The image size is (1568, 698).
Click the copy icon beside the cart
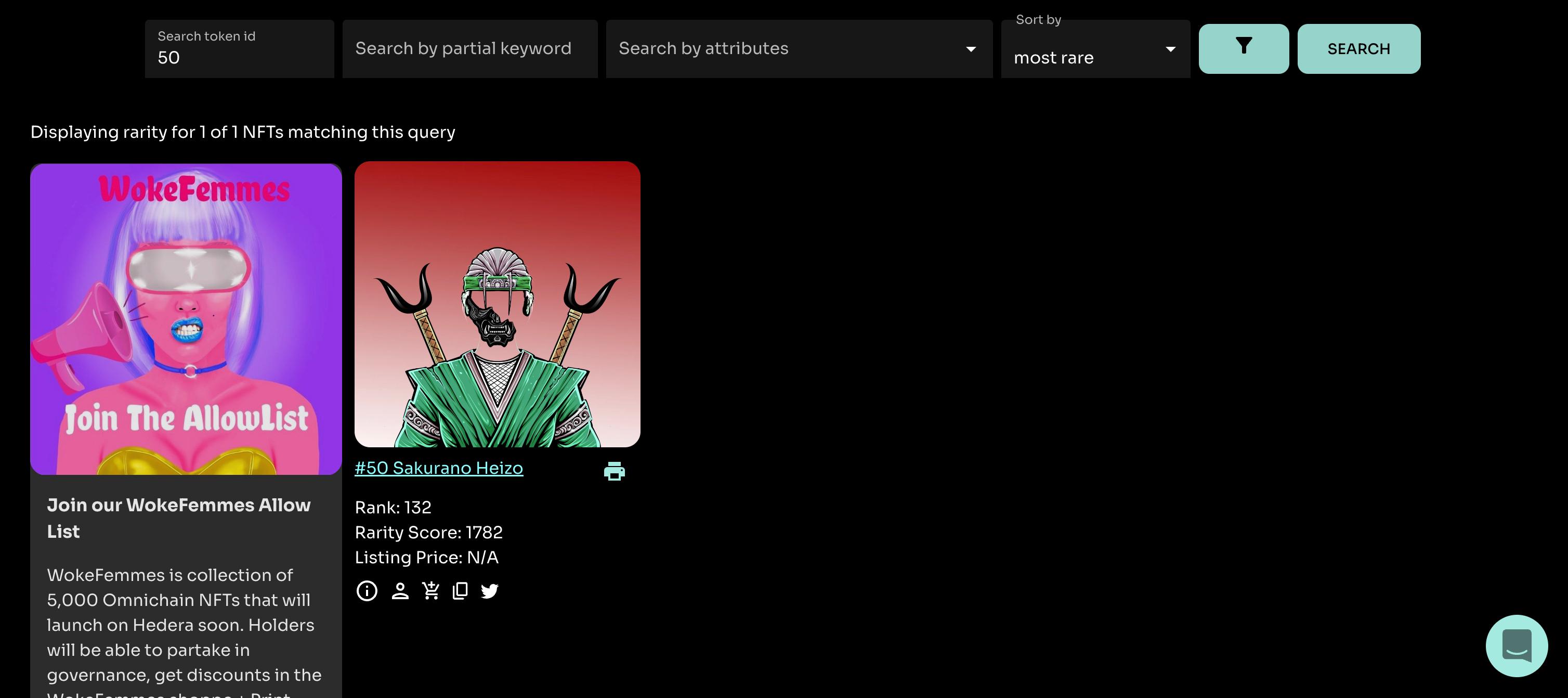point(460,591)
